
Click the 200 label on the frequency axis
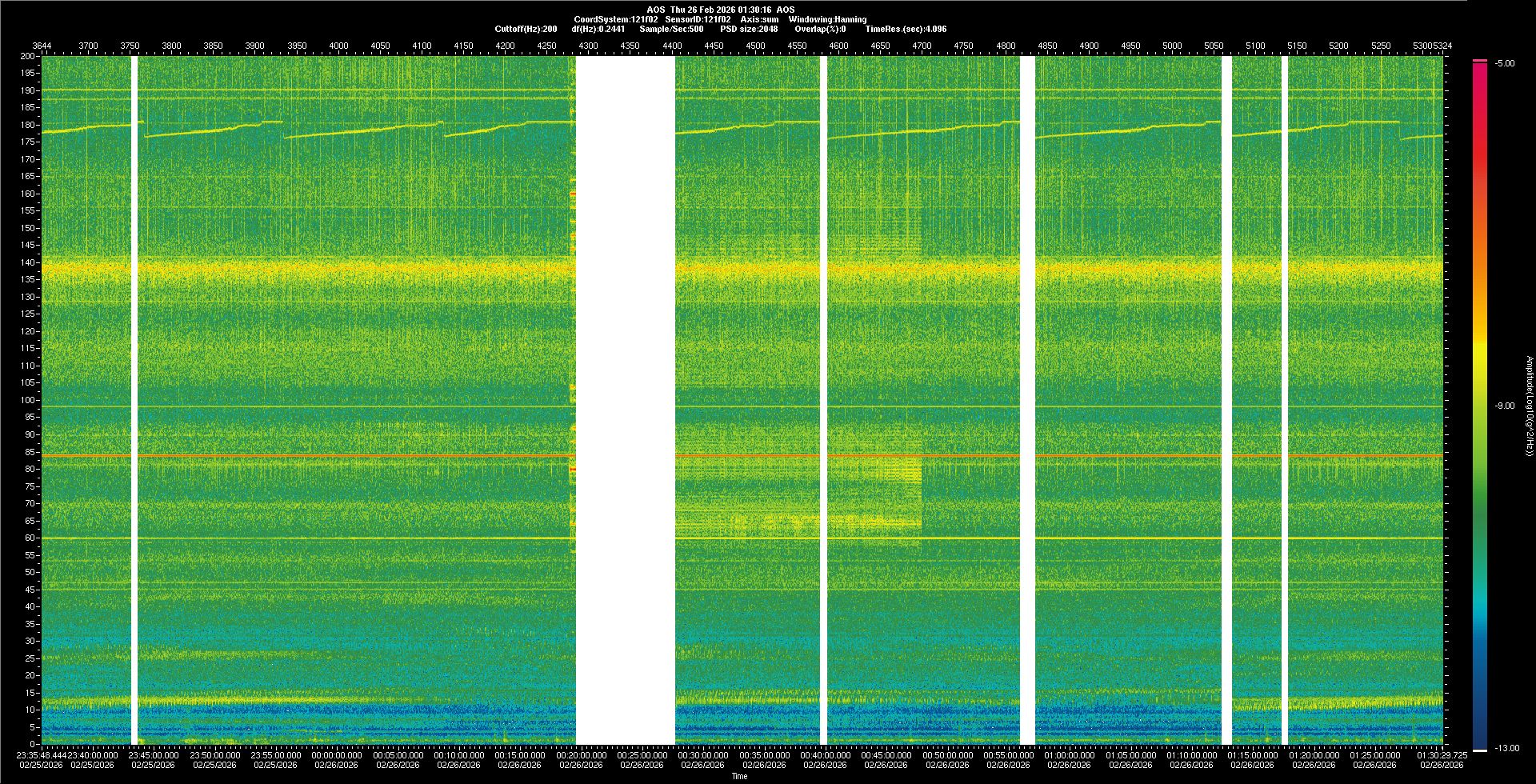27,57
